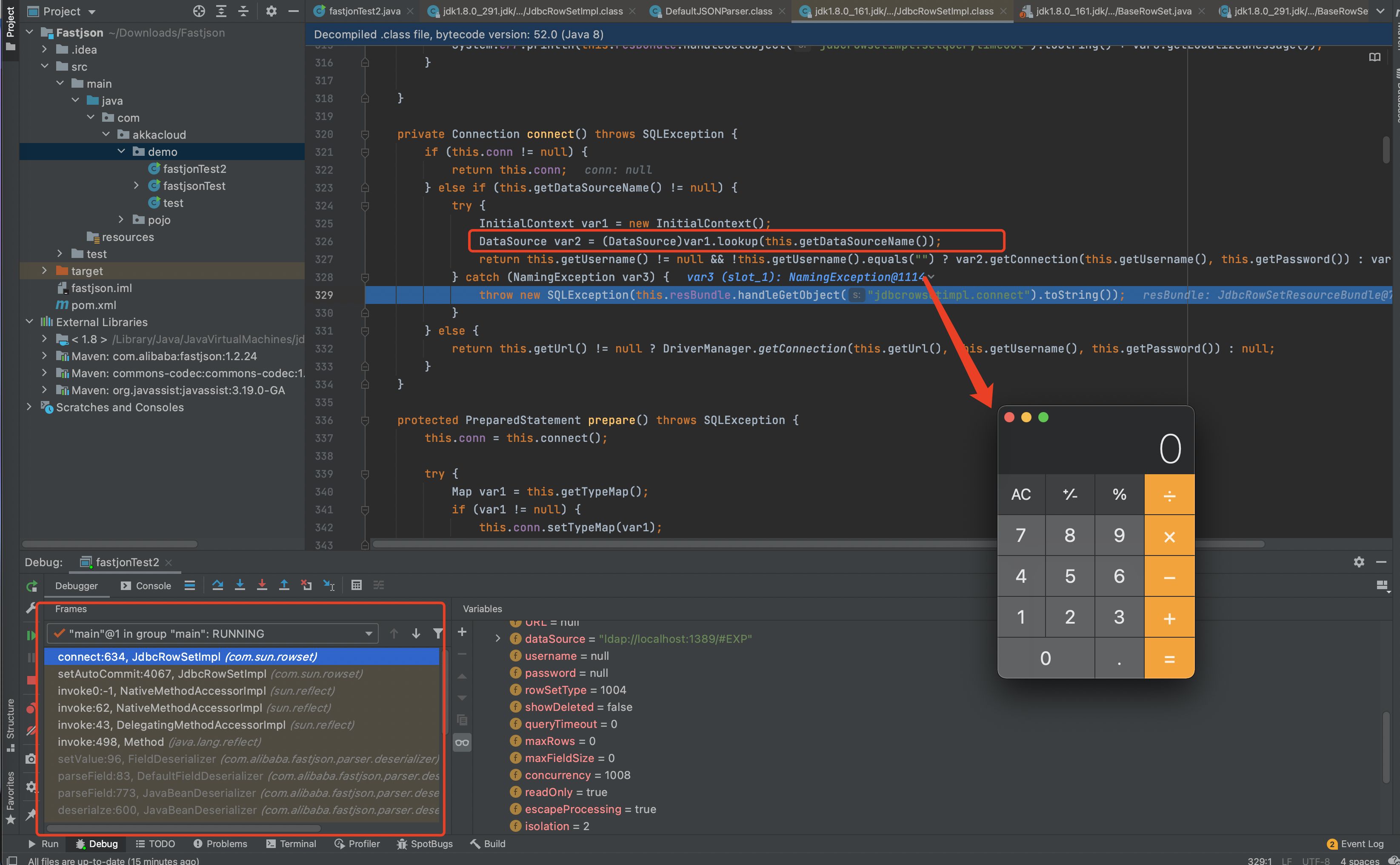
Task: Switch to DefaultJSONParser.class editor tab
Action: click(718, 11)
